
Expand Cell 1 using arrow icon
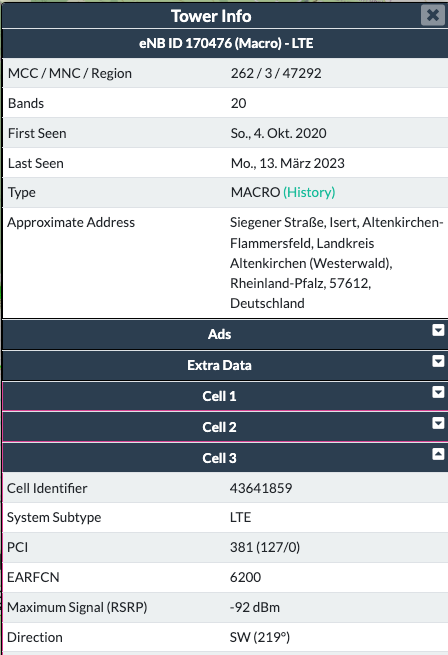pos(438,392)
